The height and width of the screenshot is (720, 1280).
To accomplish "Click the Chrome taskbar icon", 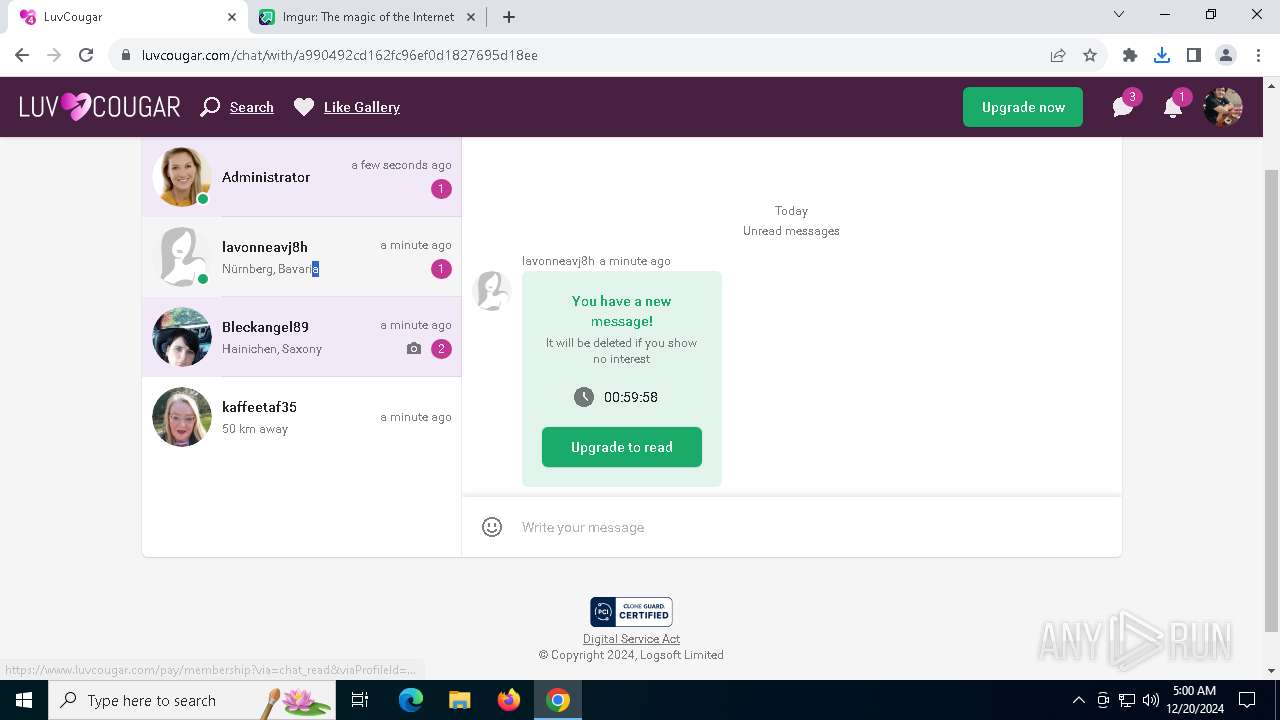I will click(x=558, y=700).
